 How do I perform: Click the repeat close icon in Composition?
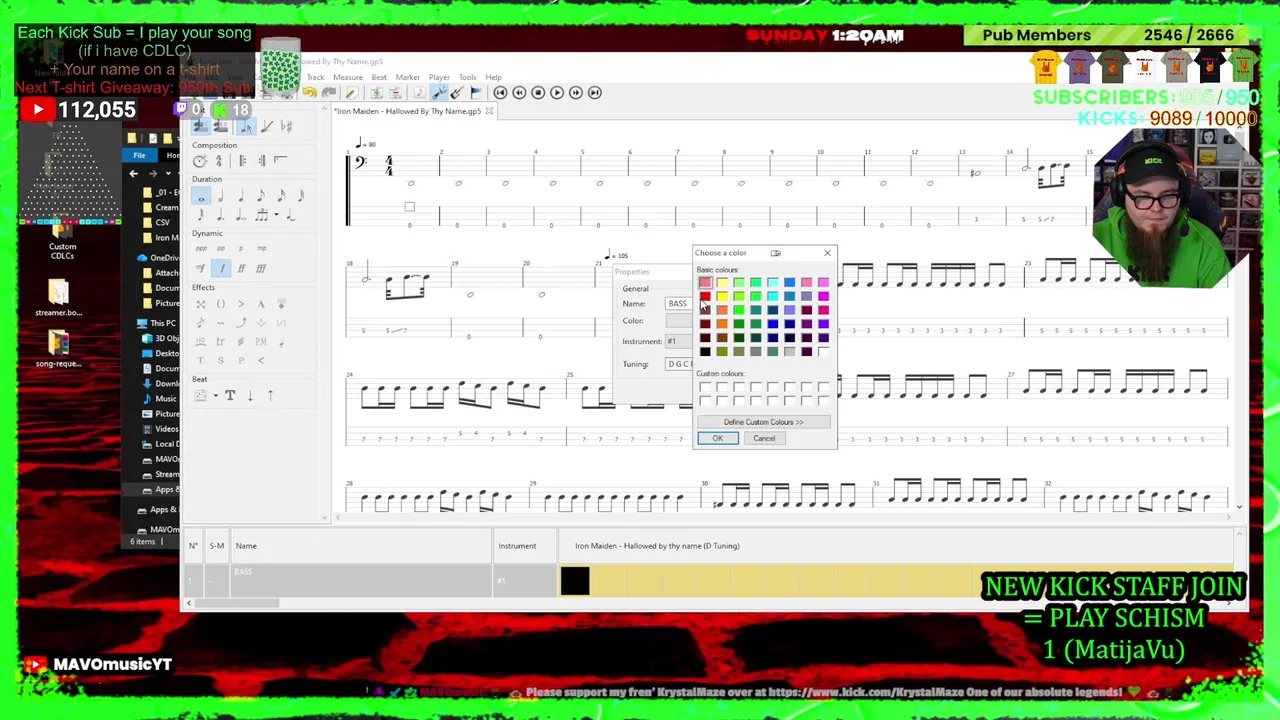[262, 160]
